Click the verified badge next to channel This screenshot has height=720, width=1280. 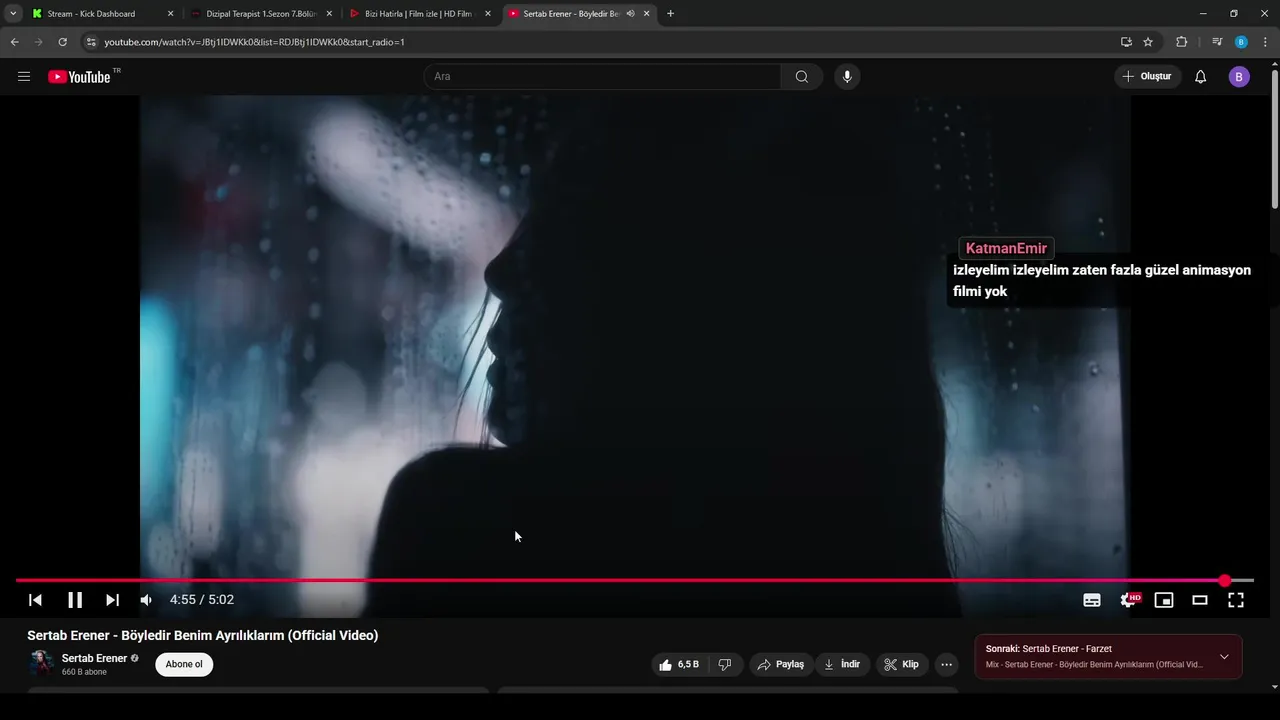tap(135, 659)
